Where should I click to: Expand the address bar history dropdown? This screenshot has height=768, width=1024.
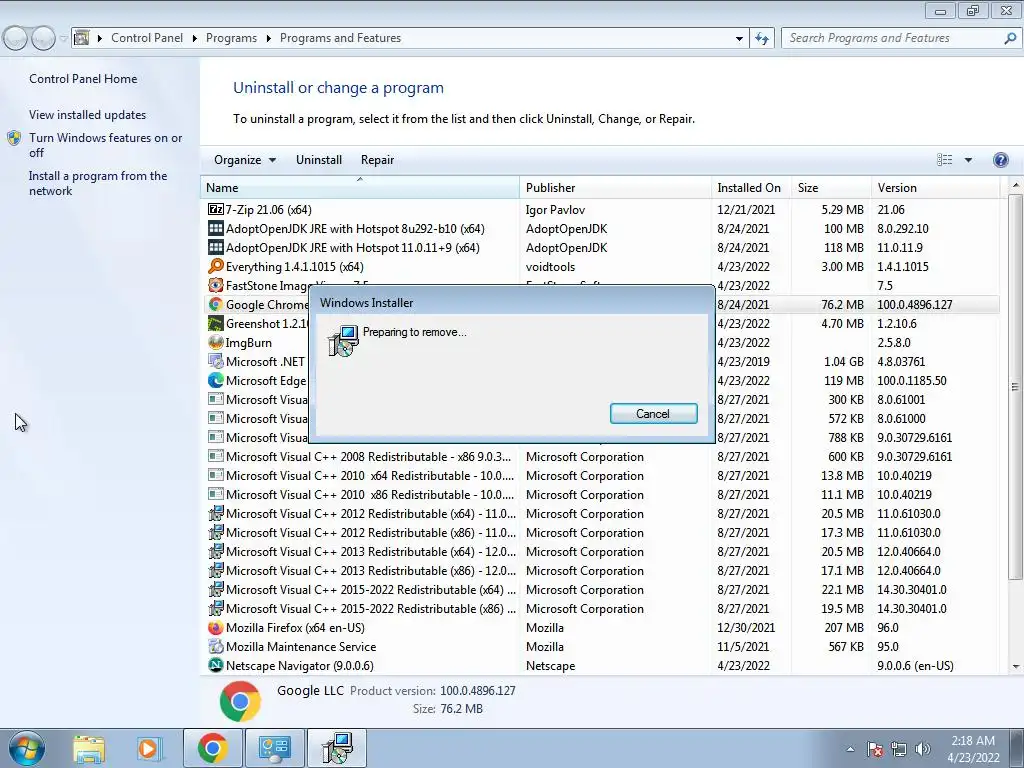click(739, 39)
